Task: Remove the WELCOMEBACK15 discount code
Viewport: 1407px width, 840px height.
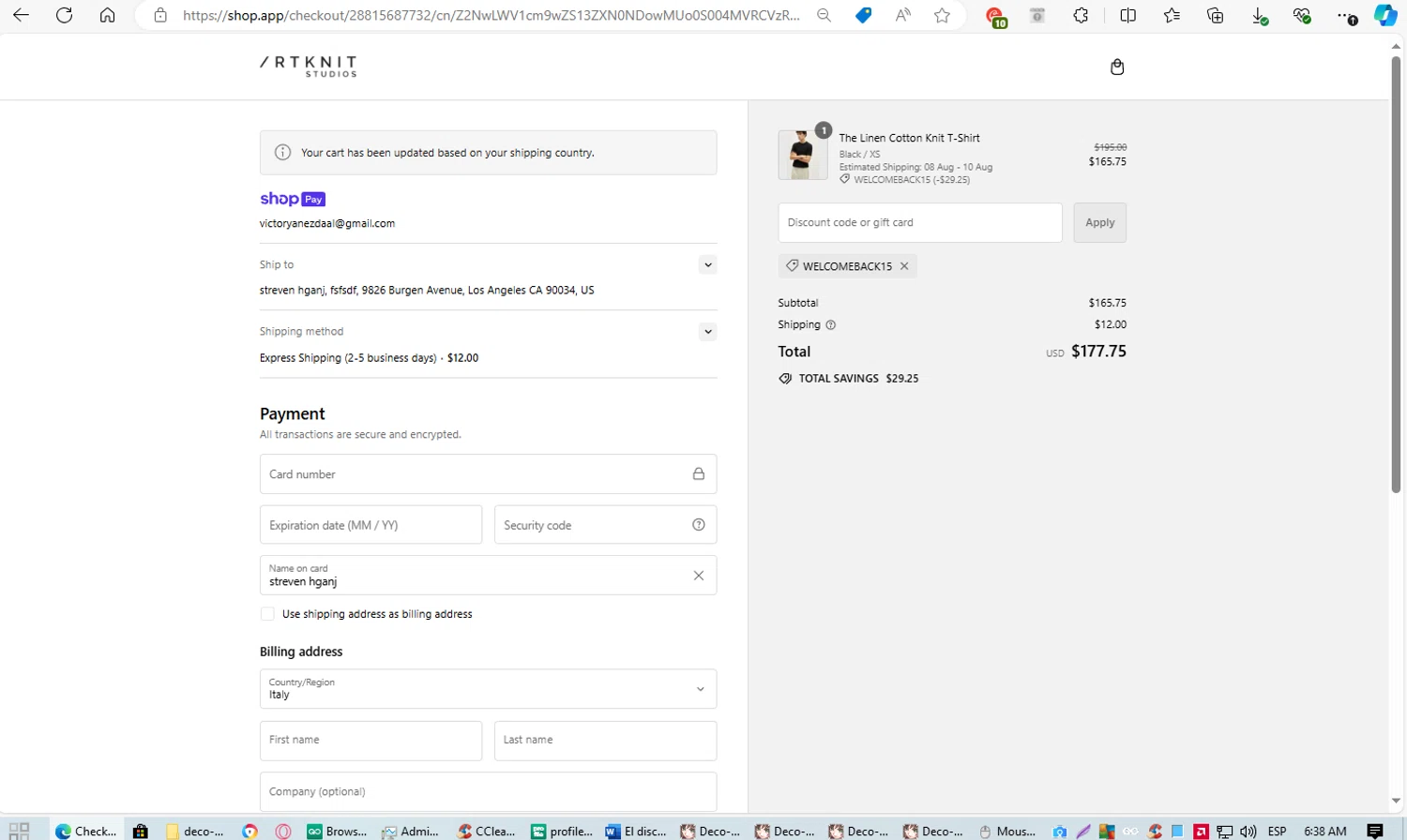Action: 904,266
